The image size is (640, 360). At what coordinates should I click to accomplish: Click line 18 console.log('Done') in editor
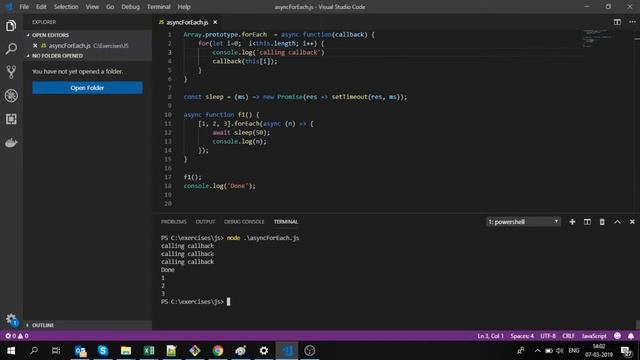(219, 186)
